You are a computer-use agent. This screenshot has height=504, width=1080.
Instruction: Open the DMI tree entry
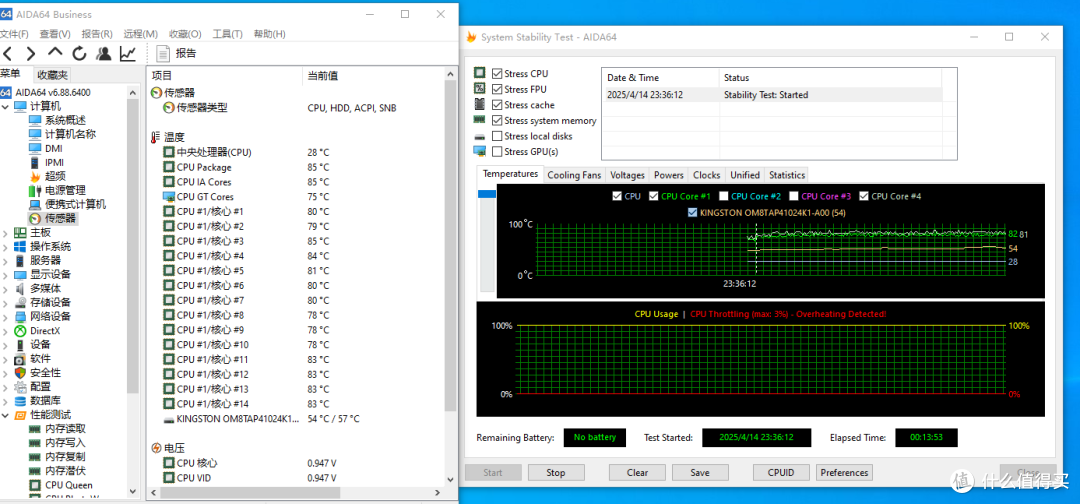point(54,148)
